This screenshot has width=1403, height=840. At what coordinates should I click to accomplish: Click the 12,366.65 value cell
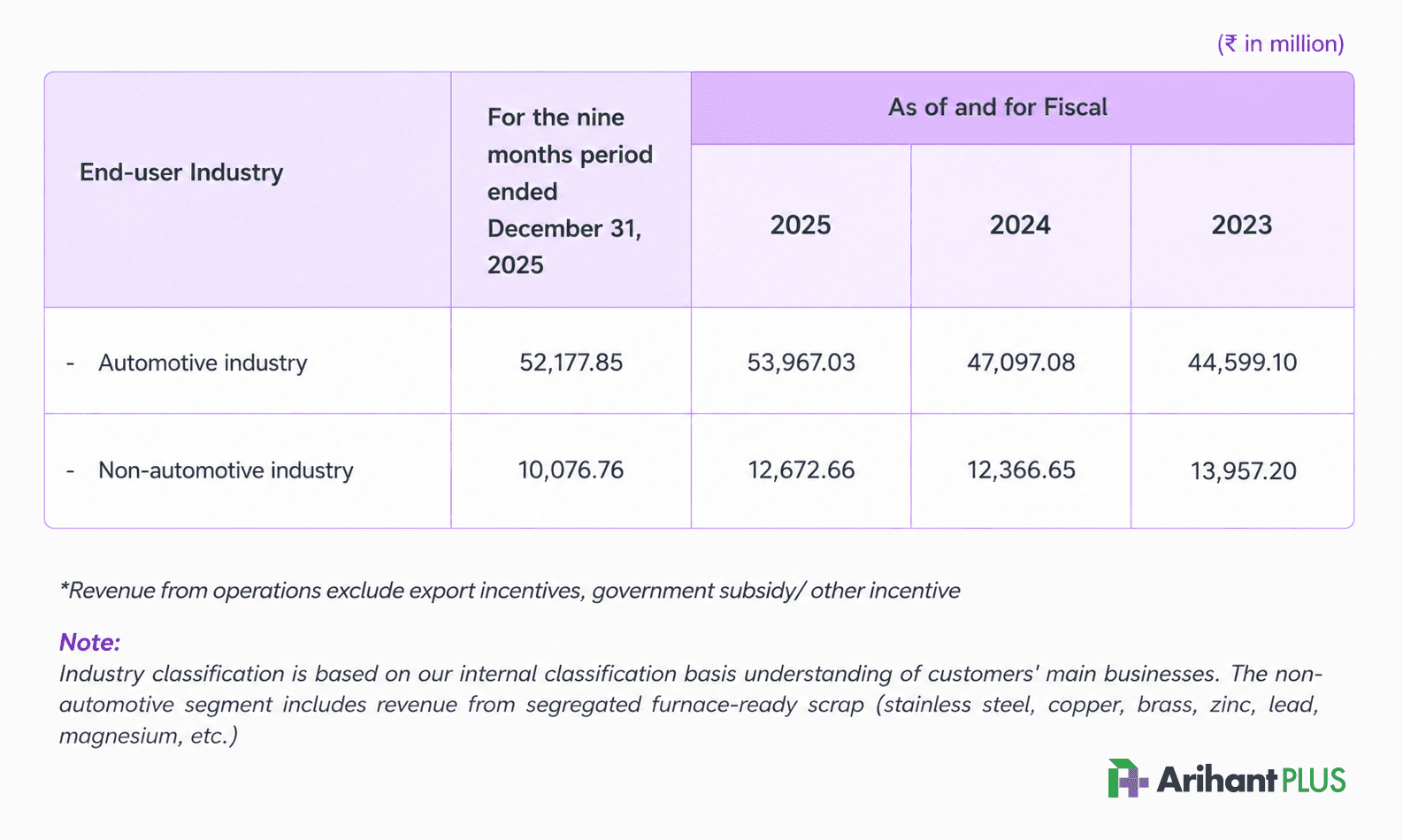(x=1021, y=470)
